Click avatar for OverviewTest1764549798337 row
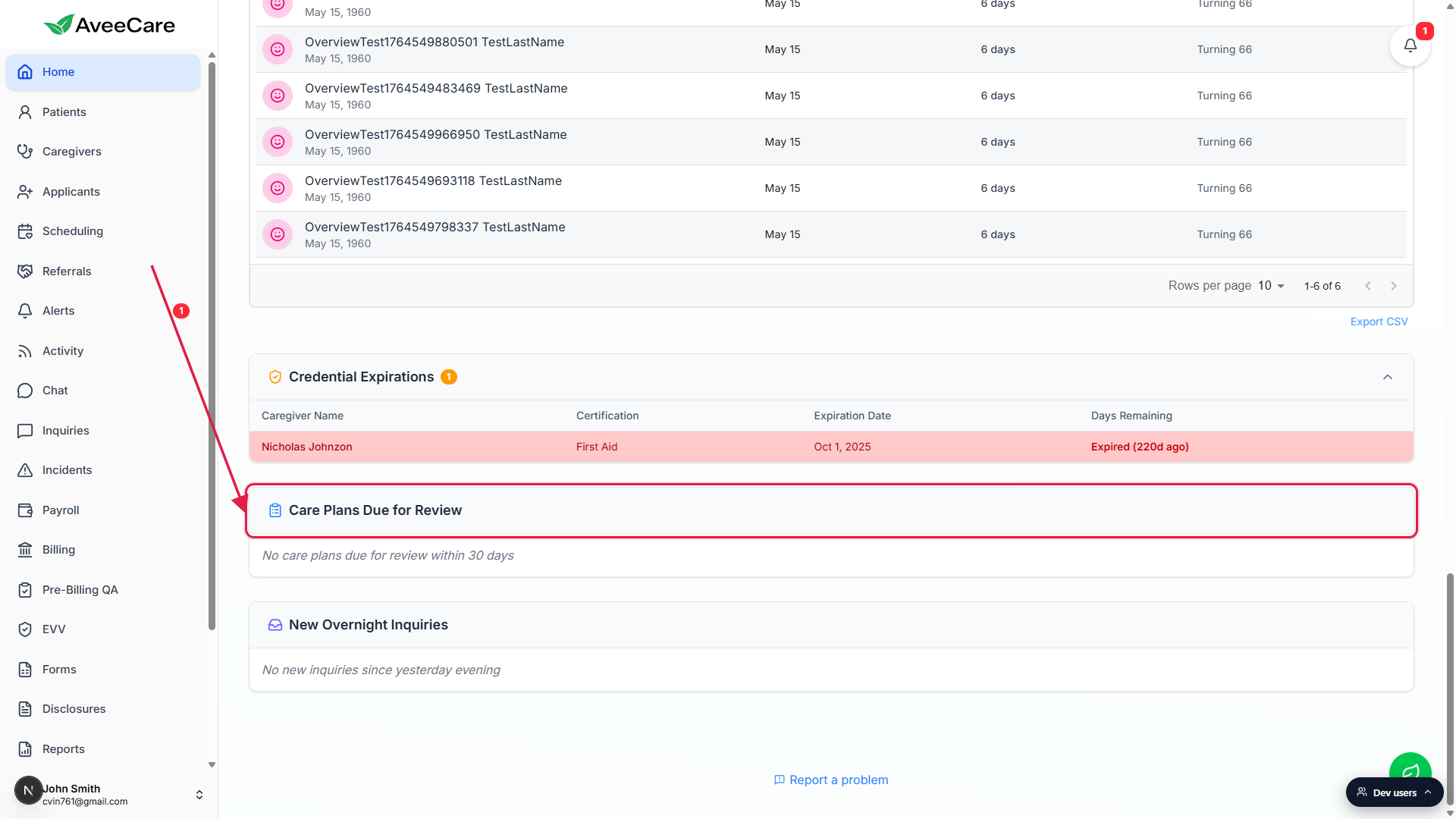This screenshot has width=1456, height=819. point(278,234)
